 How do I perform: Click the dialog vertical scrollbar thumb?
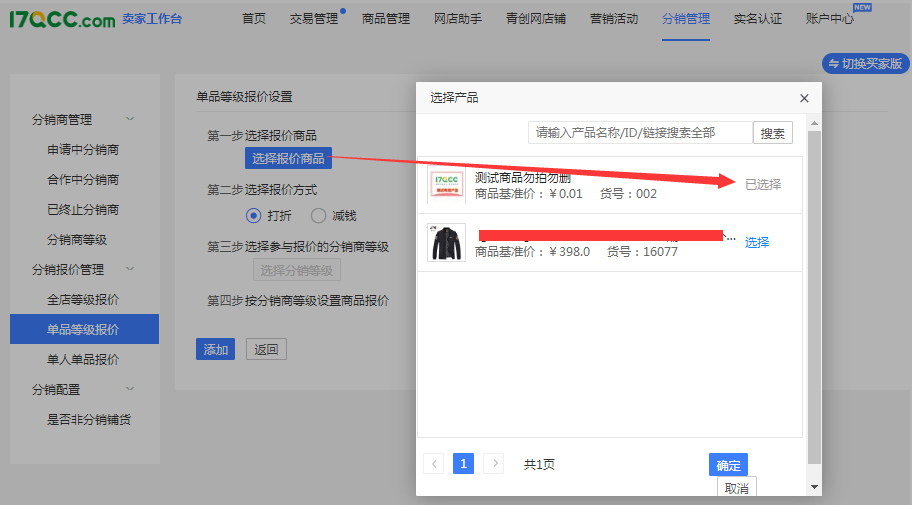814,297
